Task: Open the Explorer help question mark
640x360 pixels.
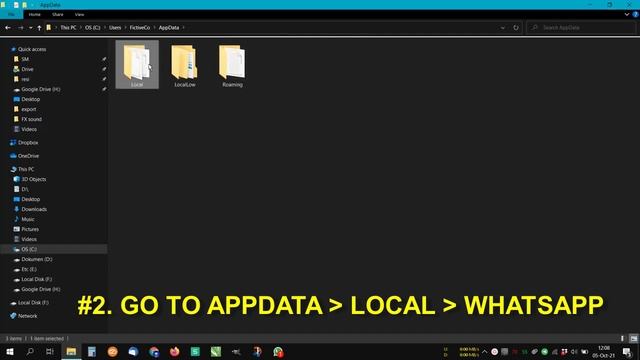Action: click(635, 14)
